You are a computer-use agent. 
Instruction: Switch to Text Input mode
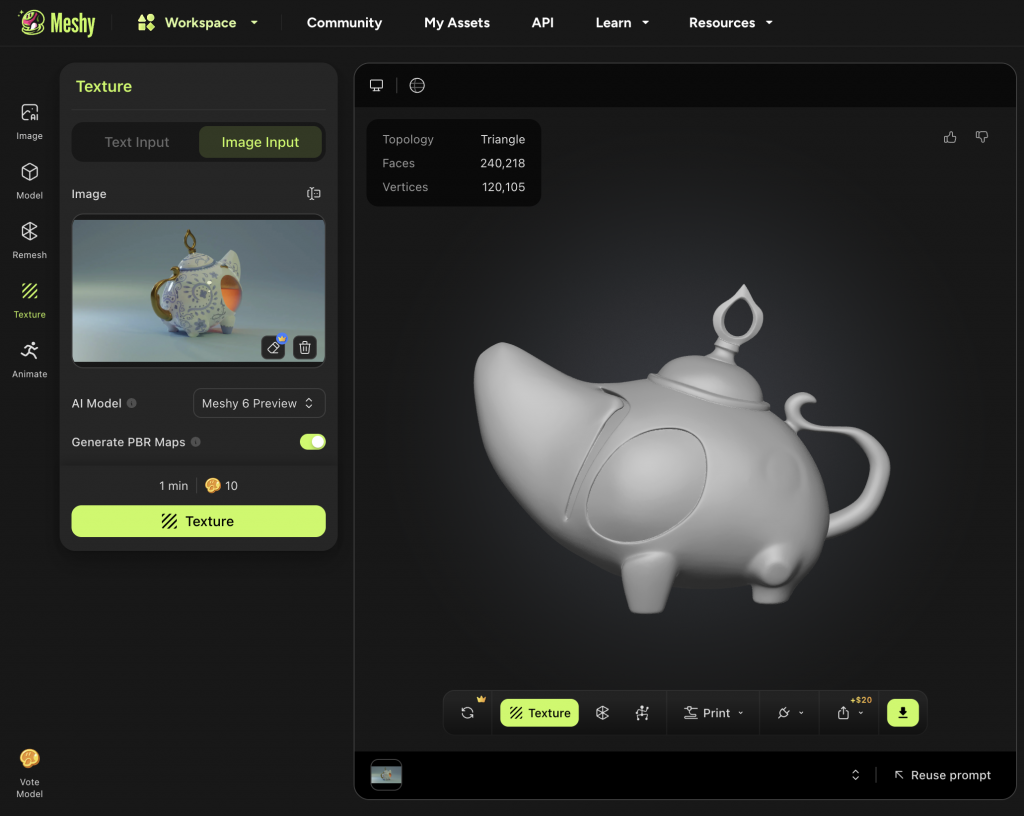click(137, 142)
